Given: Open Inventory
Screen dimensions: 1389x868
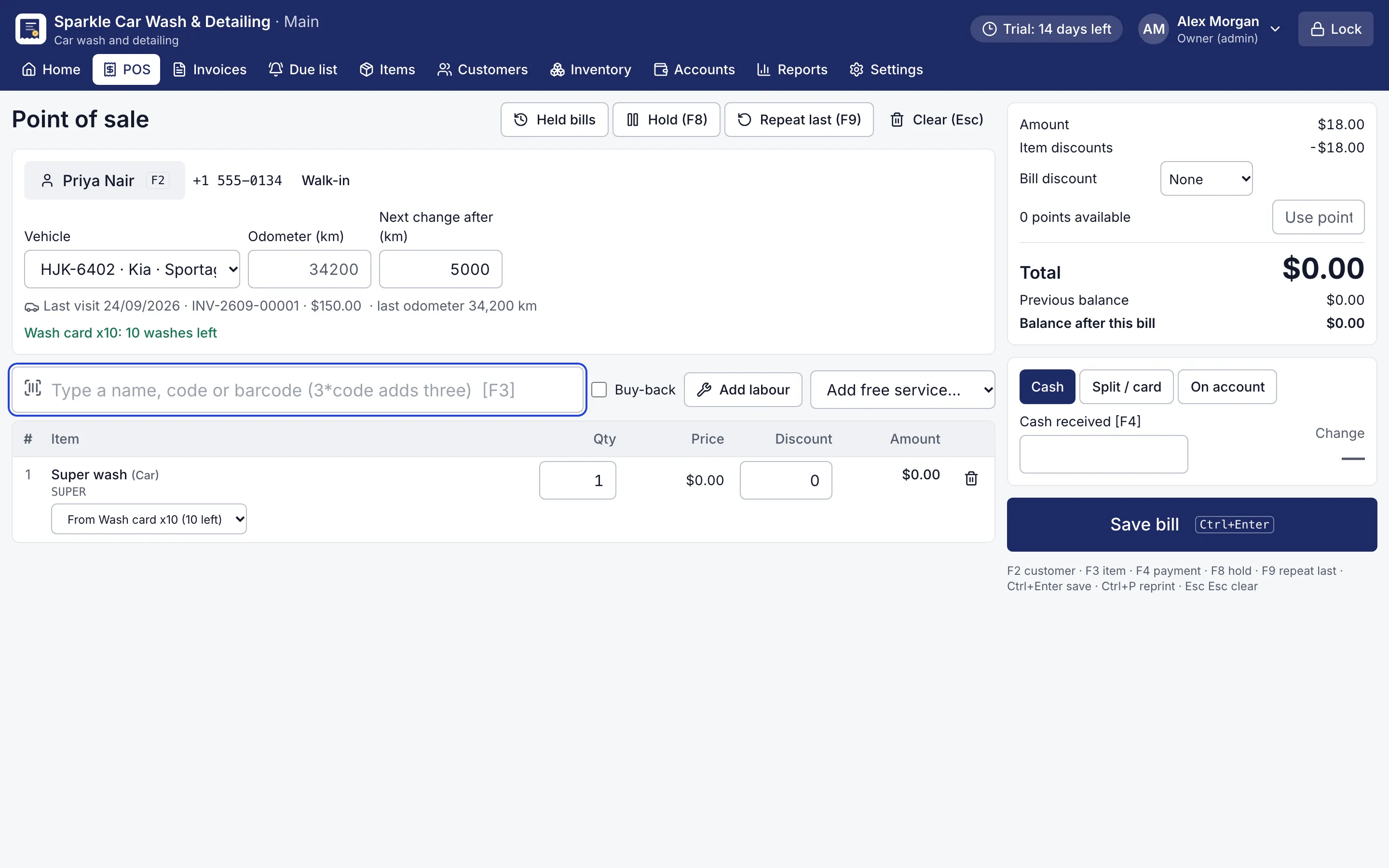Looking at the screenshot, I should (591, 69).
